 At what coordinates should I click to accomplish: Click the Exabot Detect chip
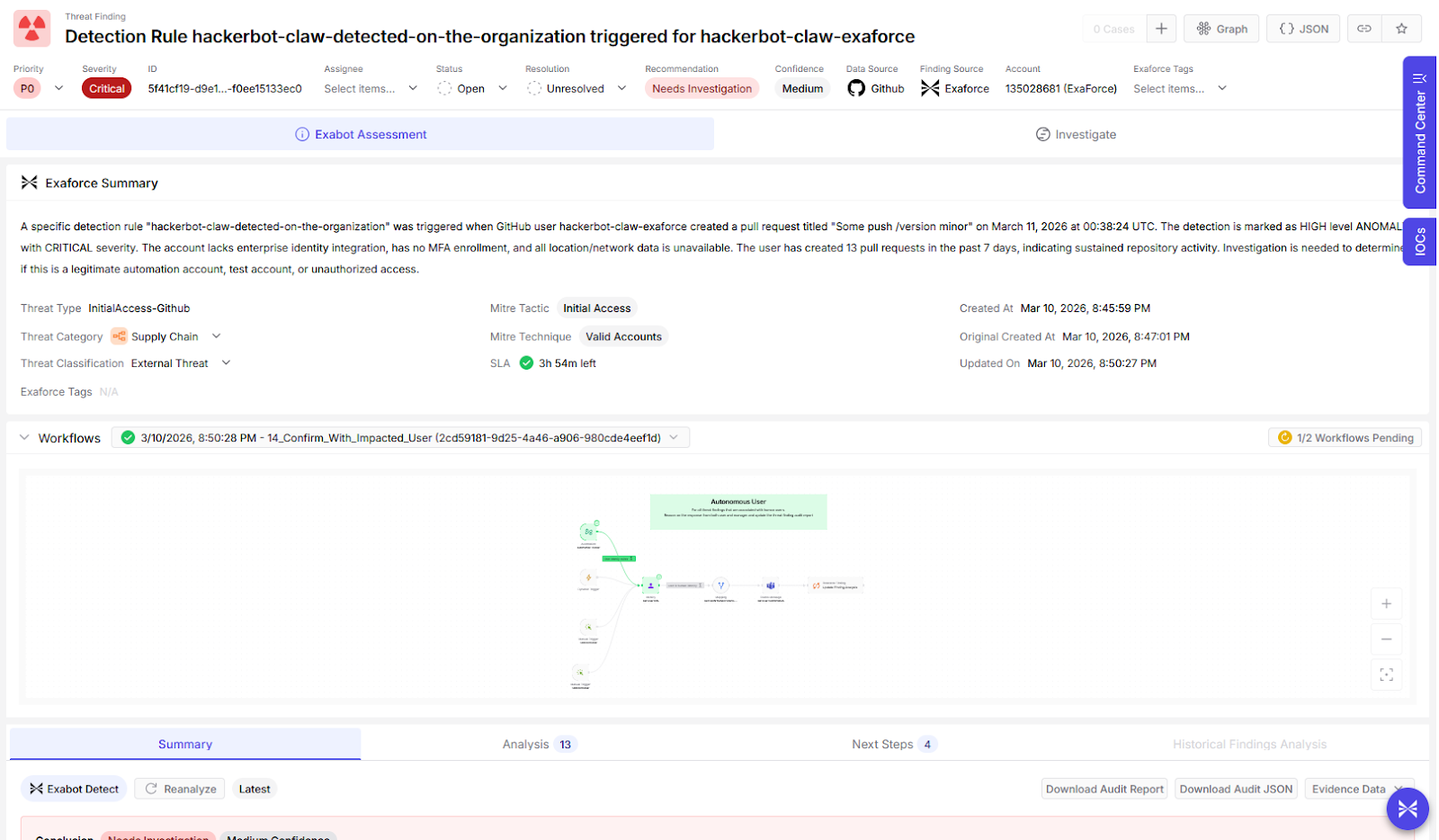point(74,789)
